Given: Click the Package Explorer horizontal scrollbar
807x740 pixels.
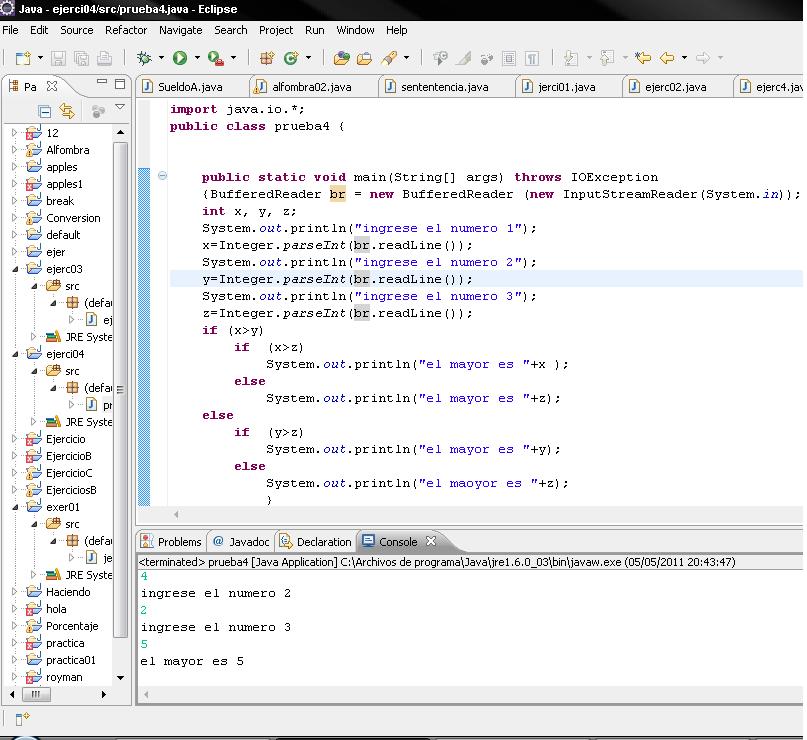Looking at the screenshot, I should point(37,694).
